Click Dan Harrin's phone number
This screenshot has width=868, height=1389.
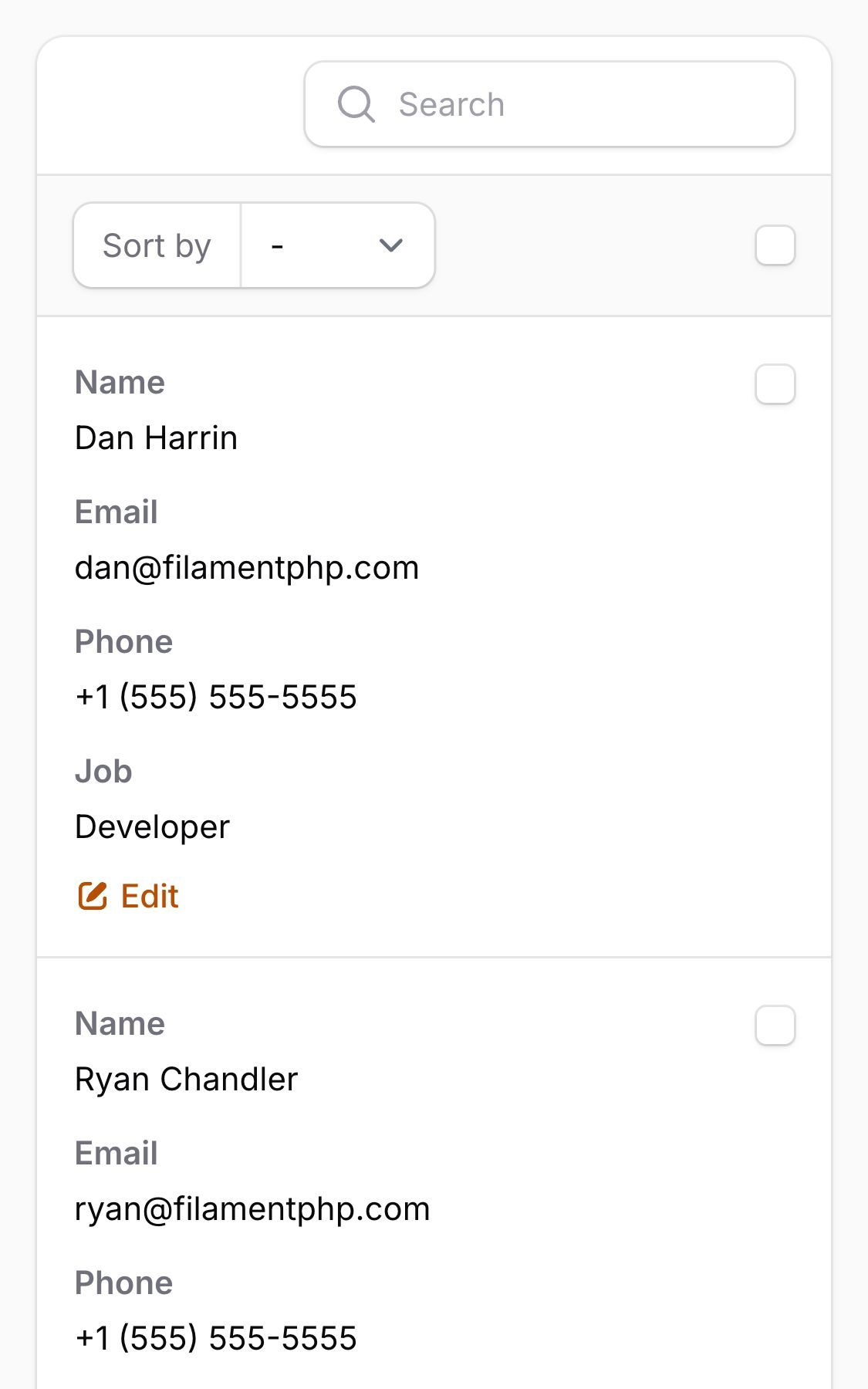click(215, 697)
